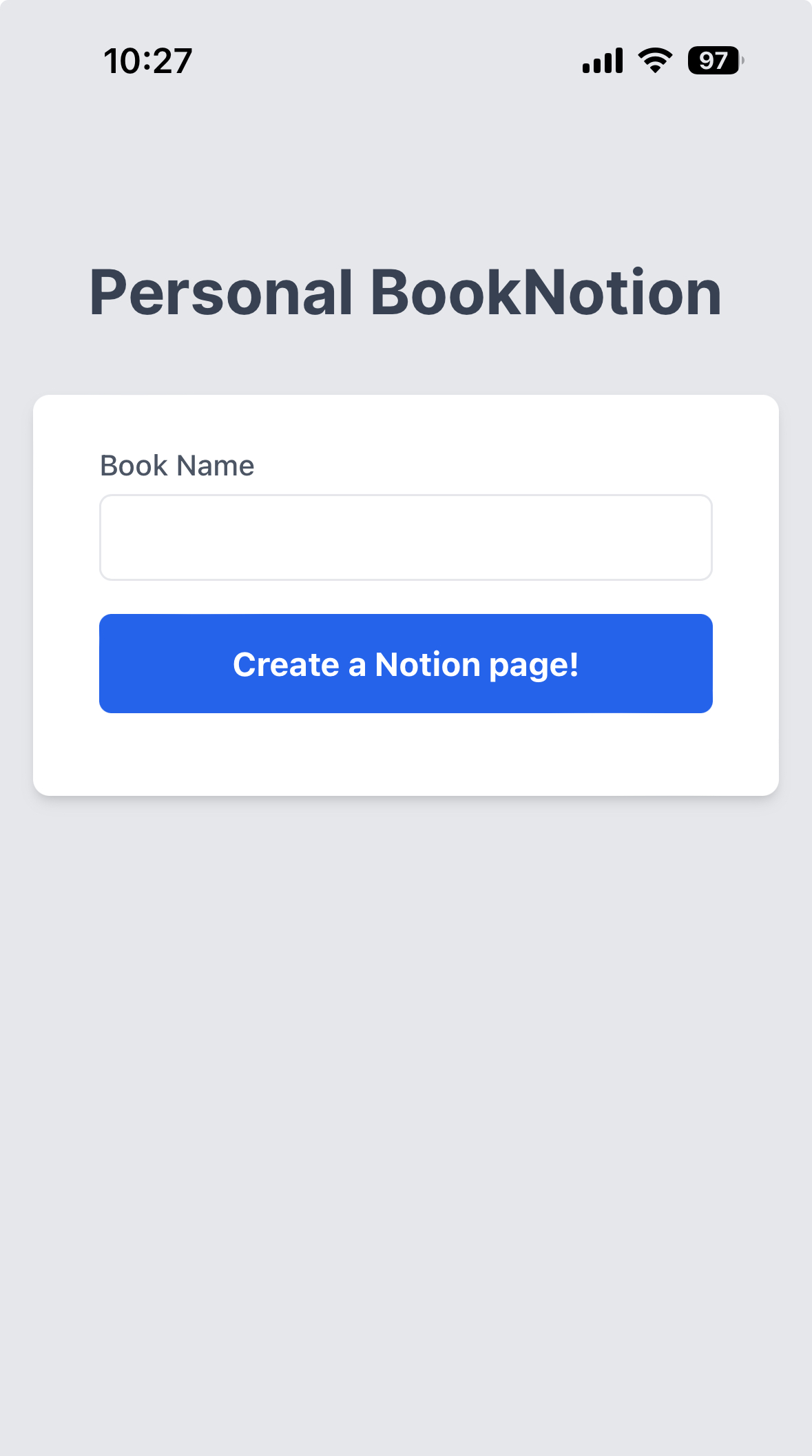This screenshot has width=812, height=1456.
Task: Click the word Create on the blue button
Action: point(286,665)
